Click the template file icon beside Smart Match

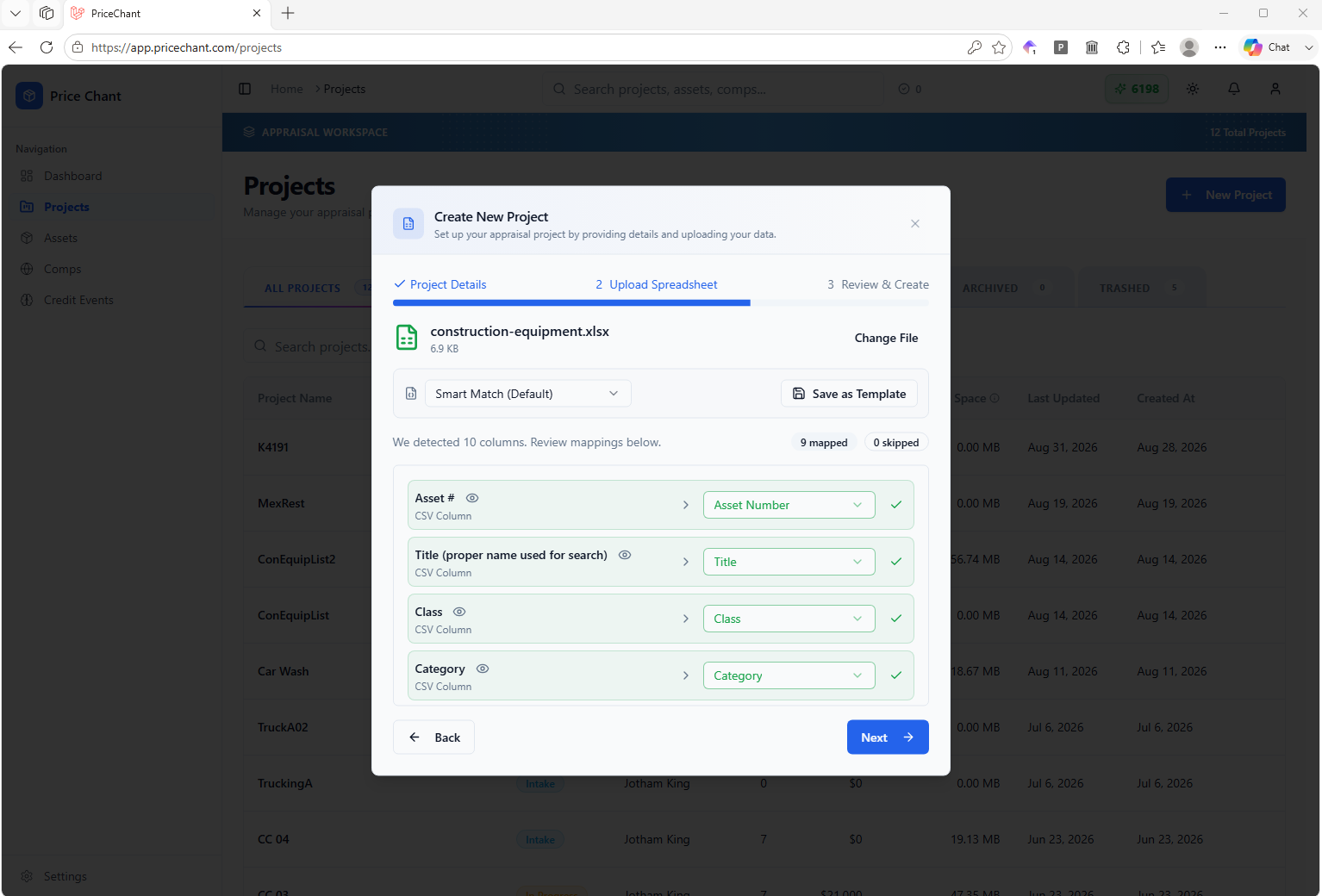[x=411, y=394]
